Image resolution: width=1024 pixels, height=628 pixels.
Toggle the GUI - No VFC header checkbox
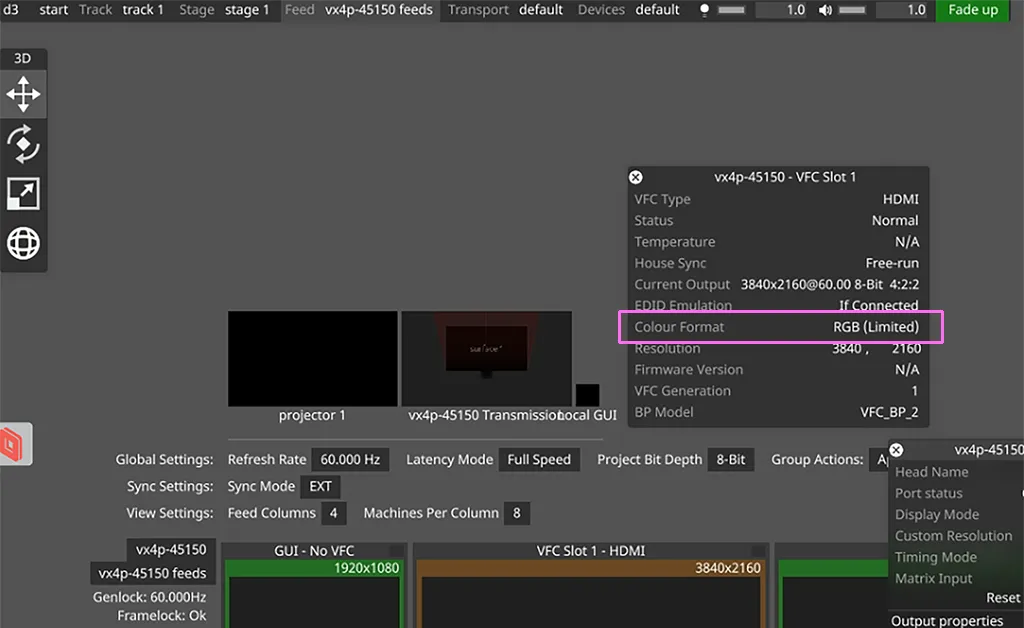tap(396, 551)
